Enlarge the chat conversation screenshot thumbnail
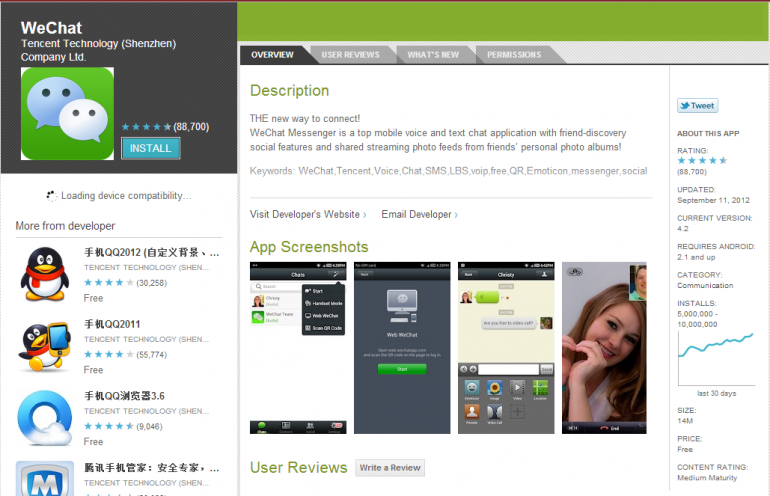 [x=505, y=347]
